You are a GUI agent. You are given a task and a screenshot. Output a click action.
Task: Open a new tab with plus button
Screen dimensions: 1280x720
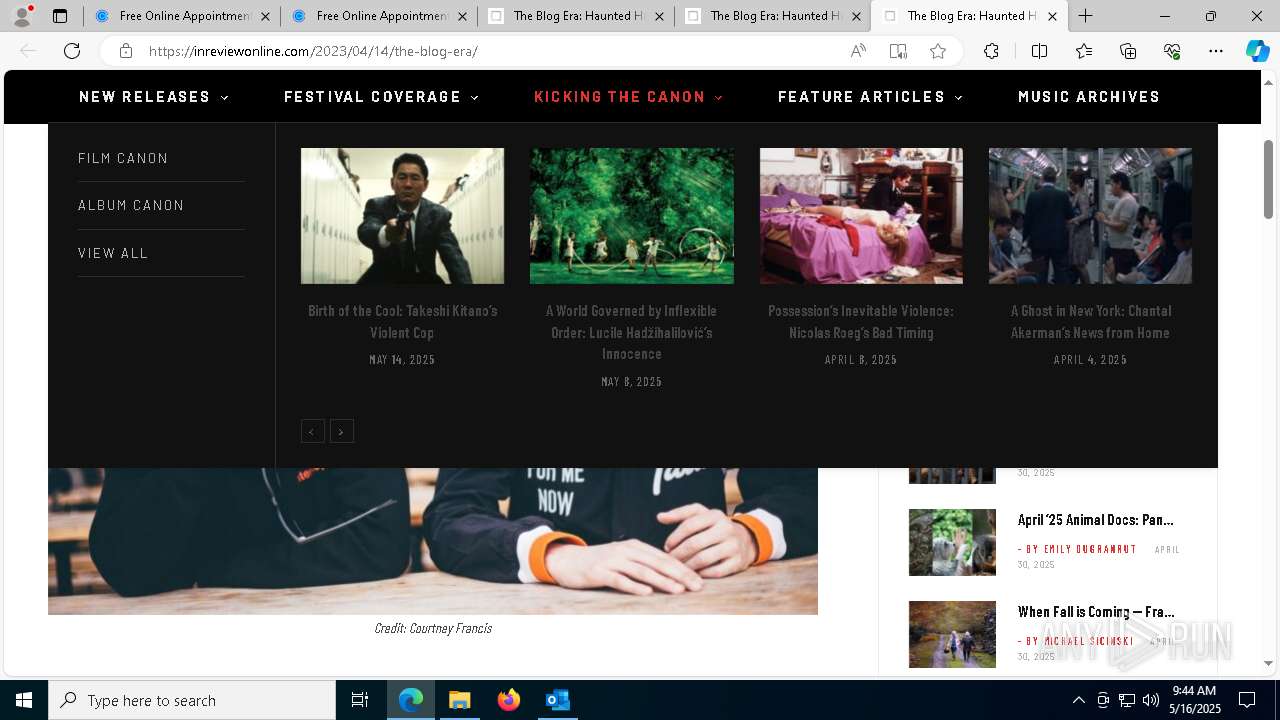click(1086, 16)
